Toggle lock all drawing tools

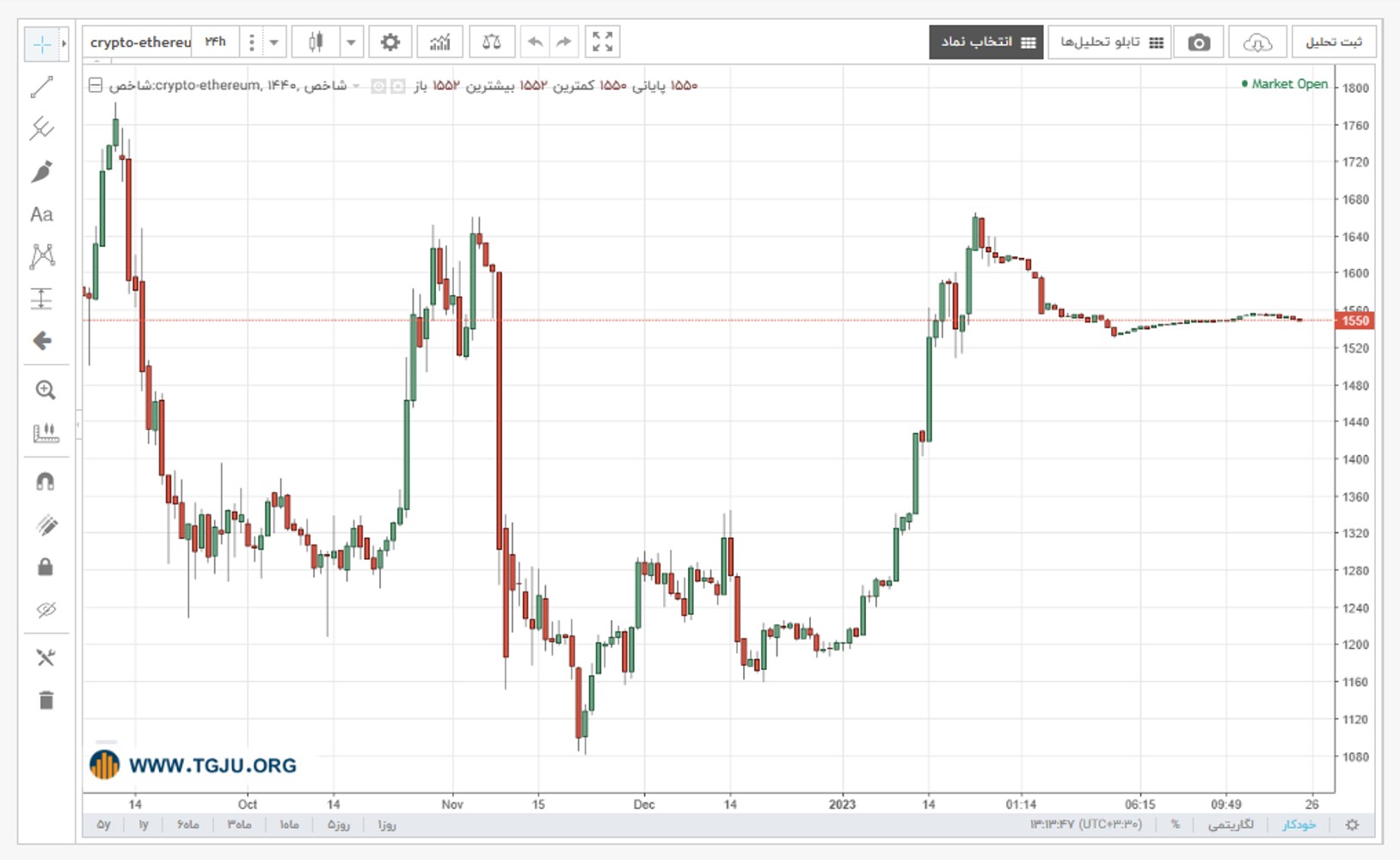coord(45,567)
